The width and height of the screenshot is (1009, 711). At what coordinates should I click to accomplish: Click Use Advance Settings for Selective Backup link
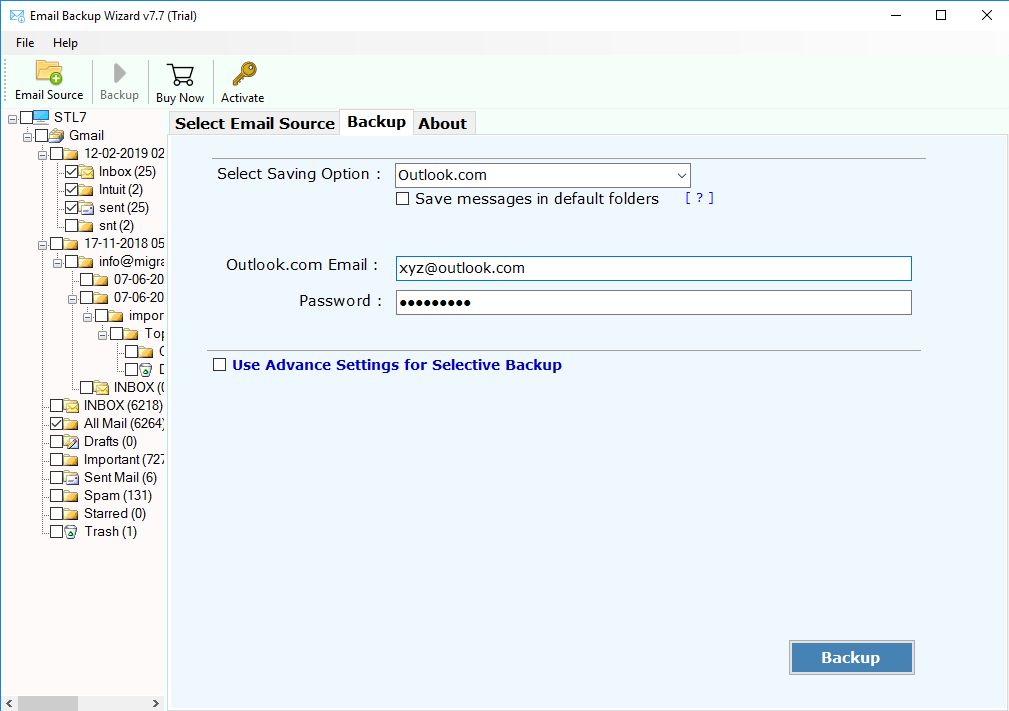click(396, 365)
